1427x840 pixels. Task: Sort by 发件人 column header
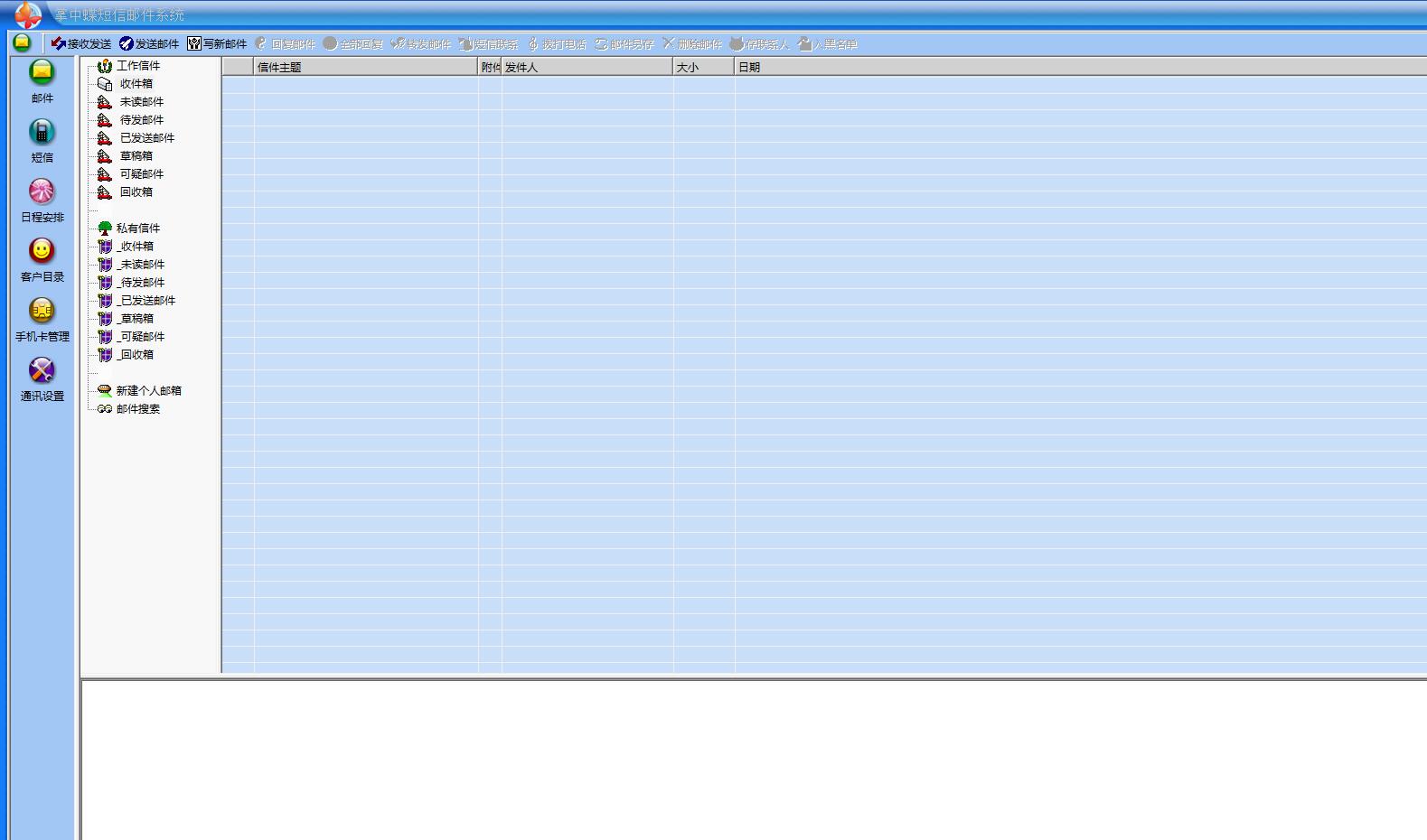tap(587, 67)
